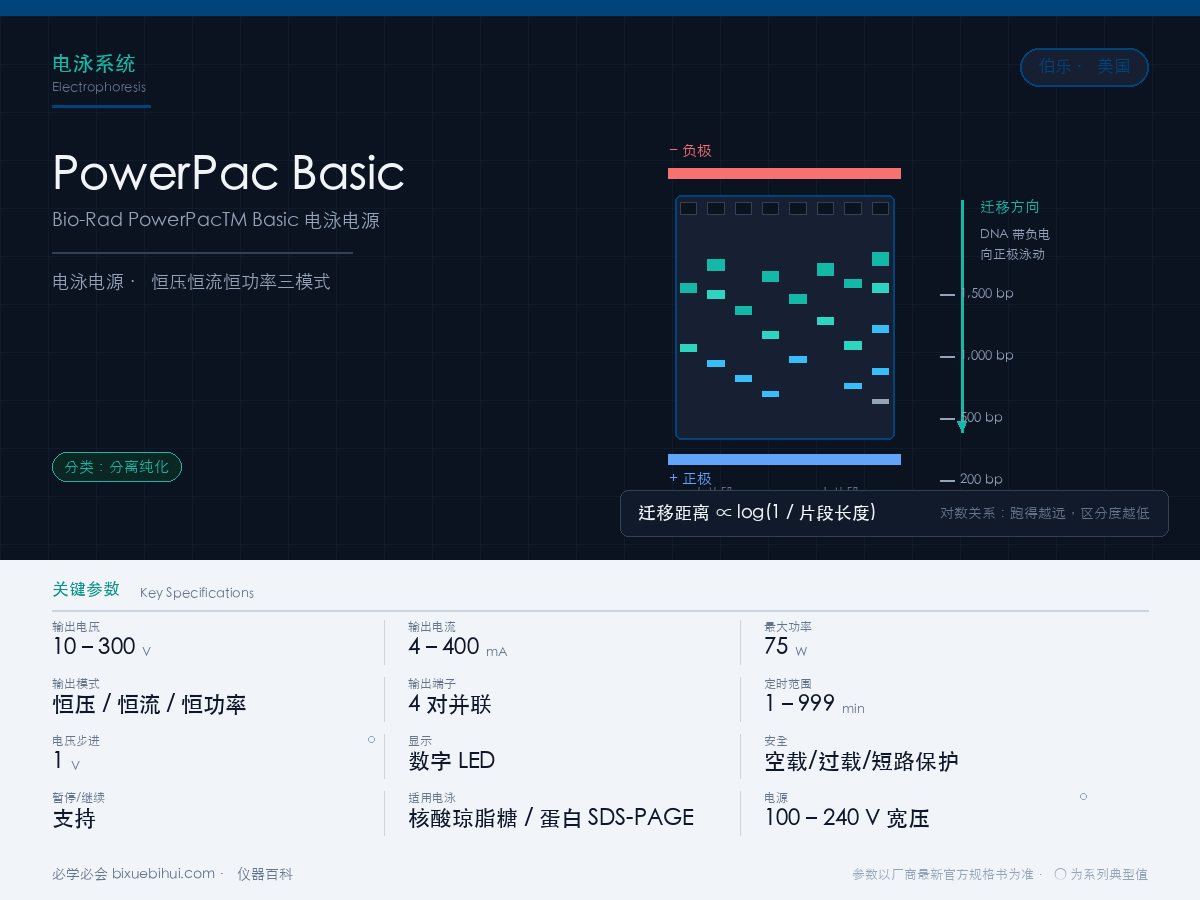Click the 1 V voltage step value

66,761
